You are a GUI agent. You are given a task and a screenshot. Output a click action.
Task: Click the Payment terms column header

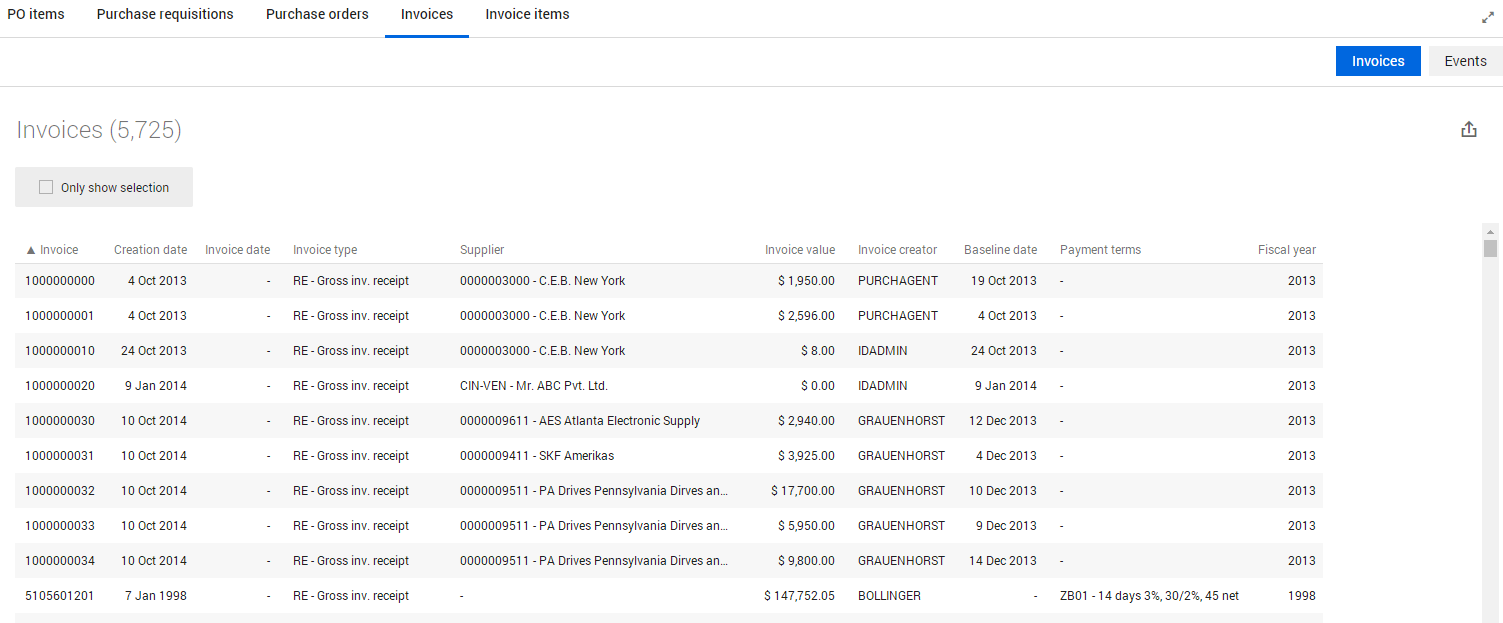click(1100, 250)
